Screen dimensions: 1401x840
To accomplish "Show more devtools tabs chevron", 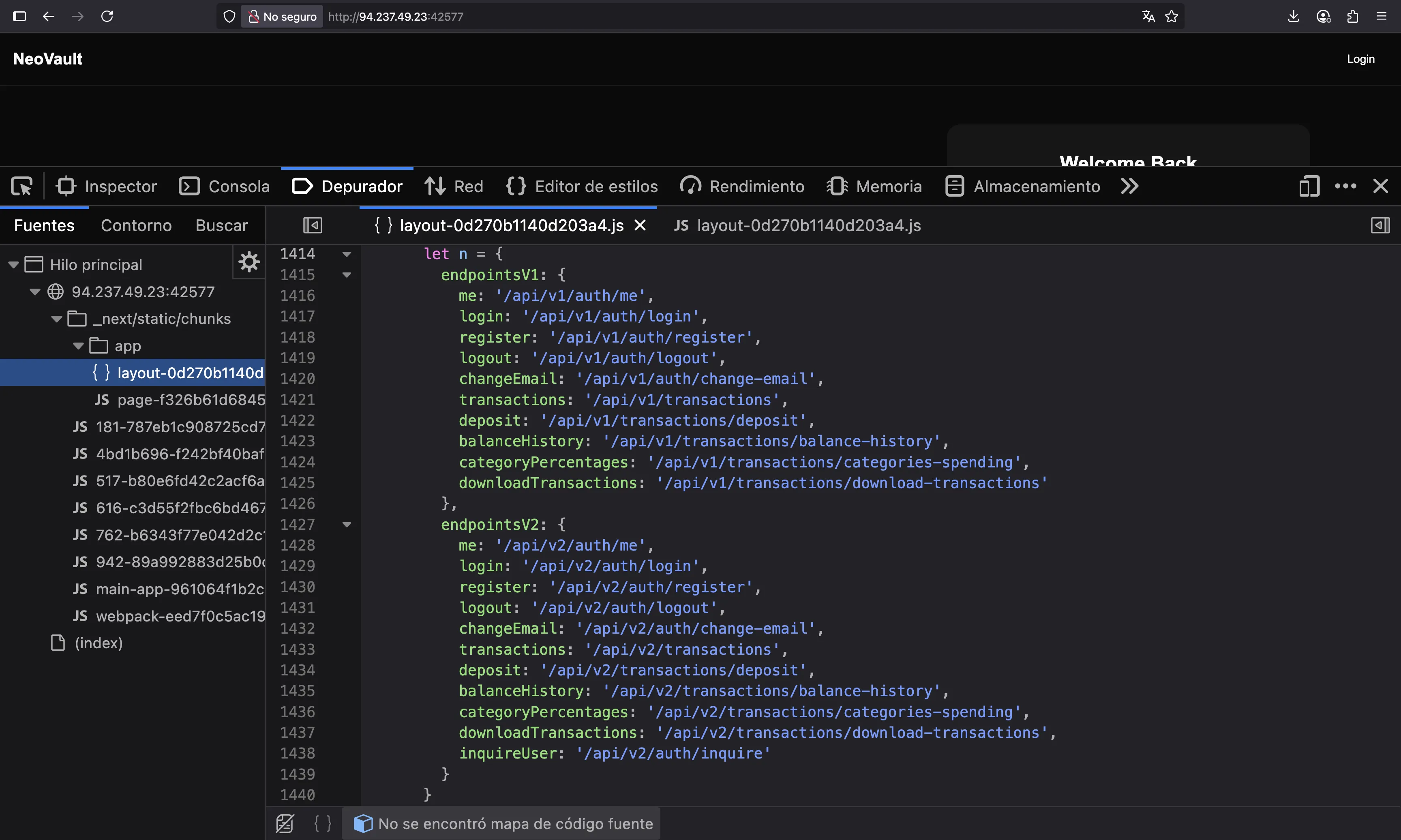I will tap(1129, 186).
